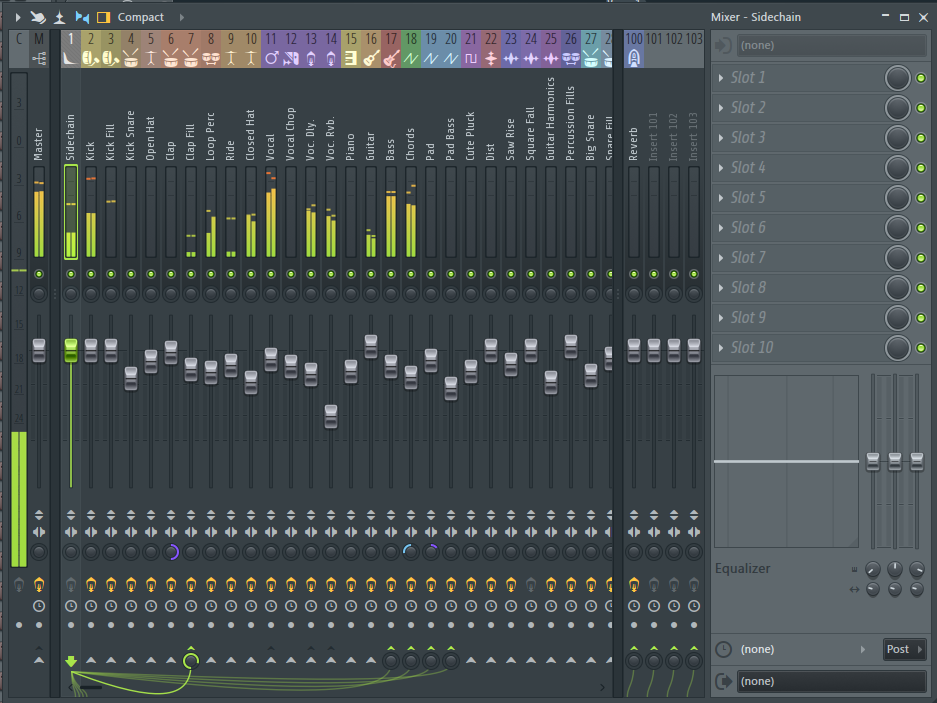The image size is (937, 703).
Task: Click the Voc. Rvb. volume fader
Action: coord(331,417)
